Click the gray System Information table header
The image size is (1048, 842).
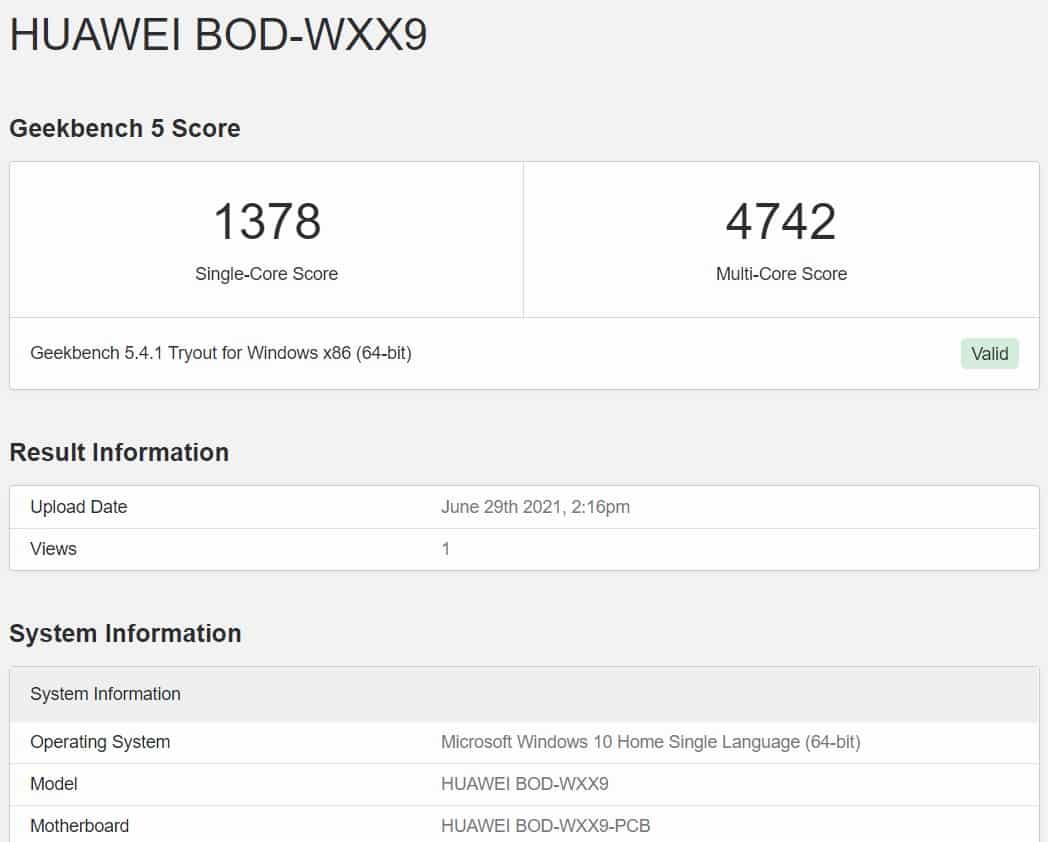tap(106, 694)
